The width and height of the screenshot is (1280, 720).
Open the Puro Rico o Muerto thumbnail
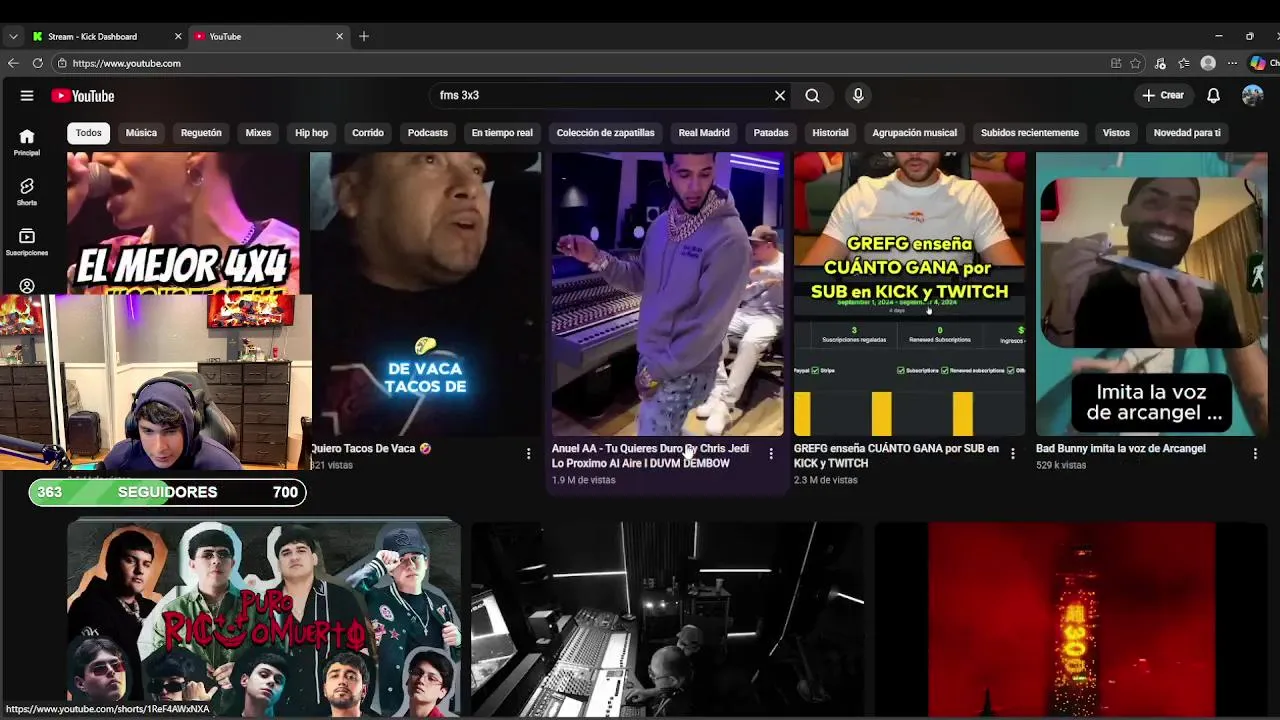point(264,619)
